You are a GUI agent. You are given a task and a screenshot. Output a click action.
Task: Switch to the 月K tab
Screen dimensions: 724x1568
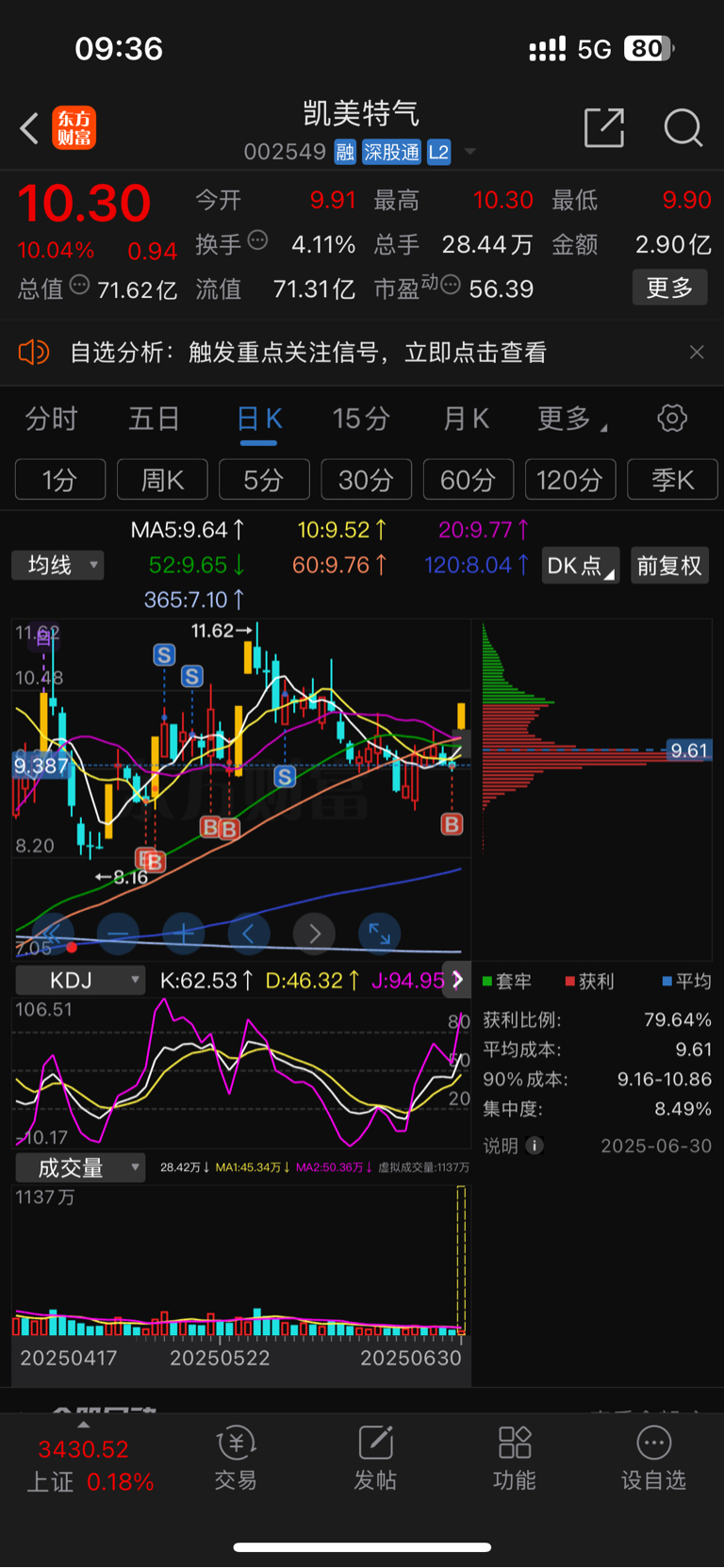467,419
